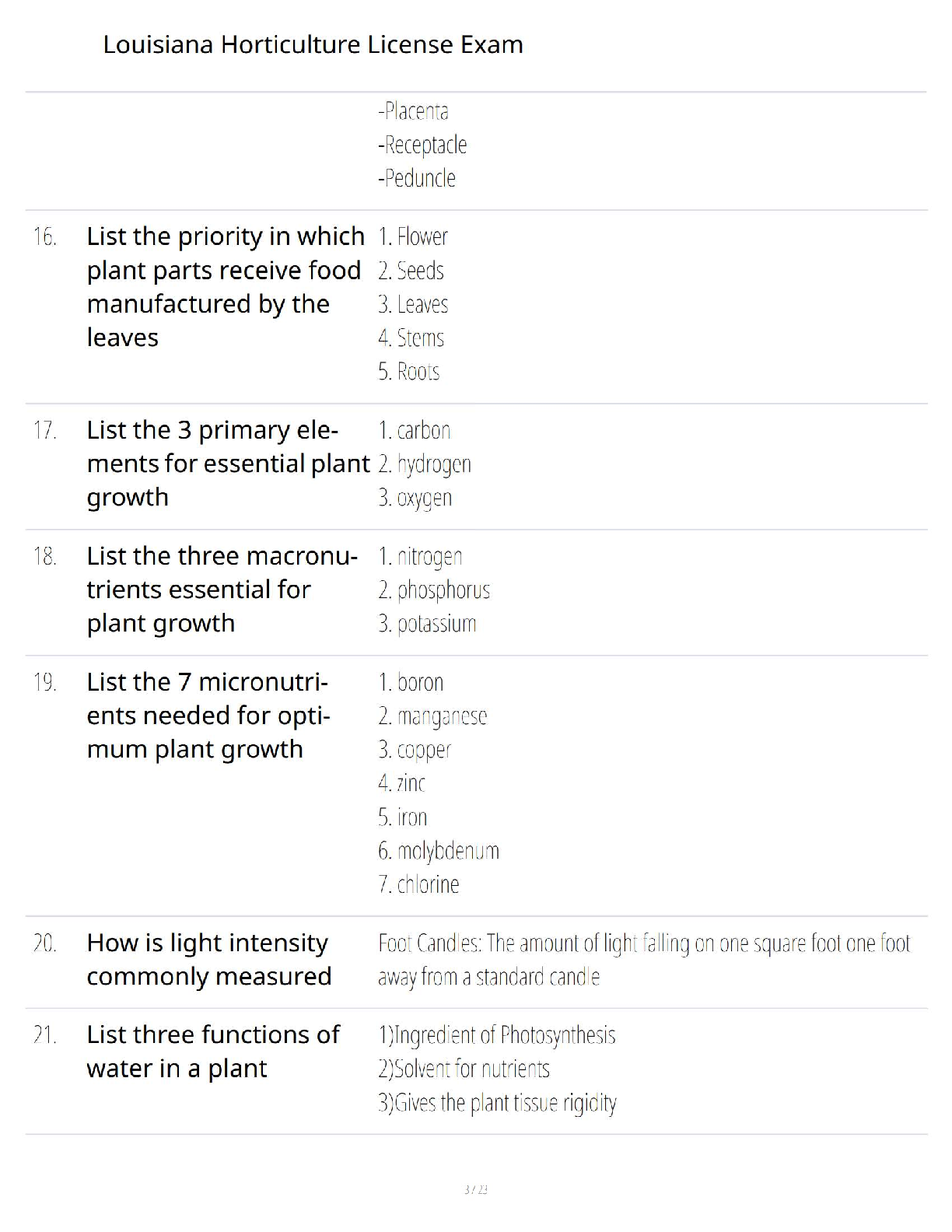Select question 18 about macronutrients

click(222, 590)
